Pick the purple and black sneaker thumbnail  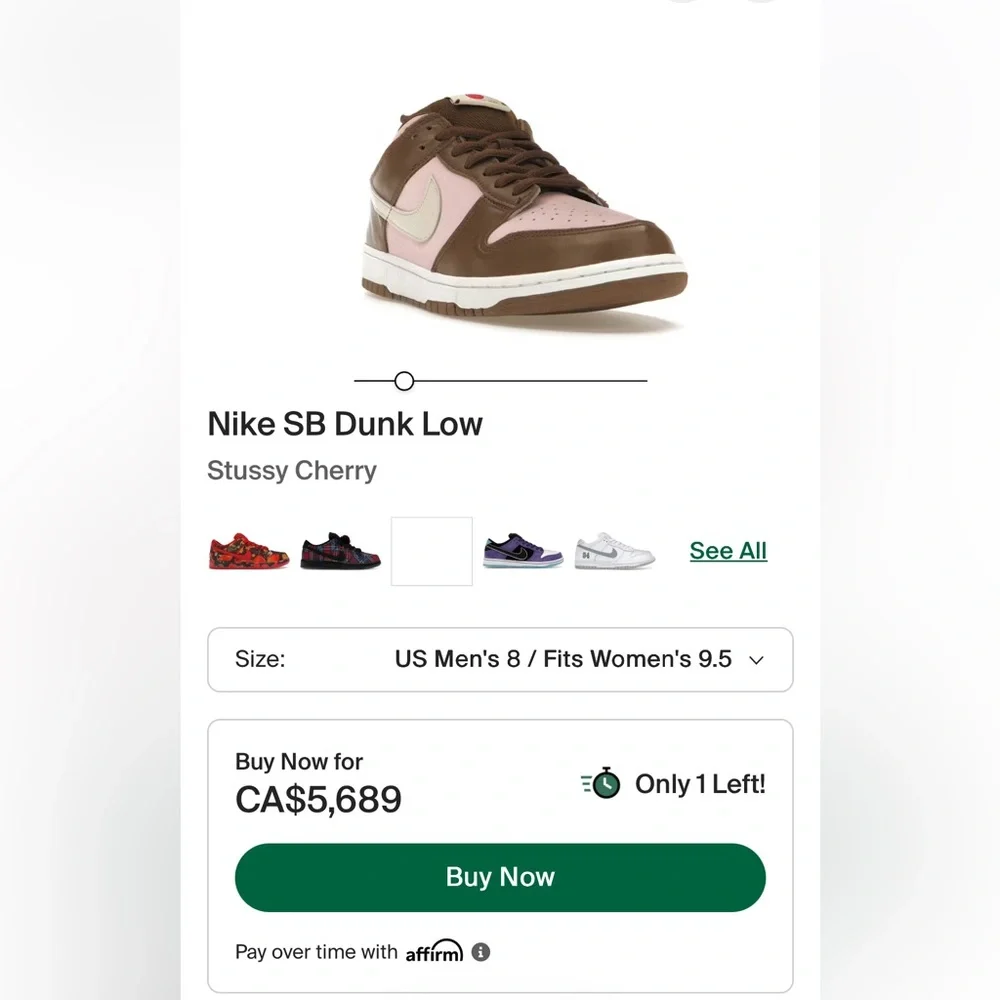523,551
